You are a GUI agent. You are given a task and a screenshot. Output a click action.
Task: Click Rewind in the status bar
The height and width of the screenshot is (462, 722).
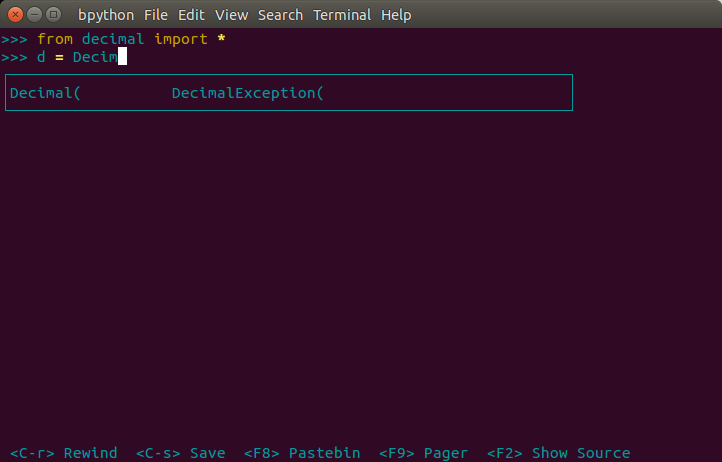coord(64,453)
